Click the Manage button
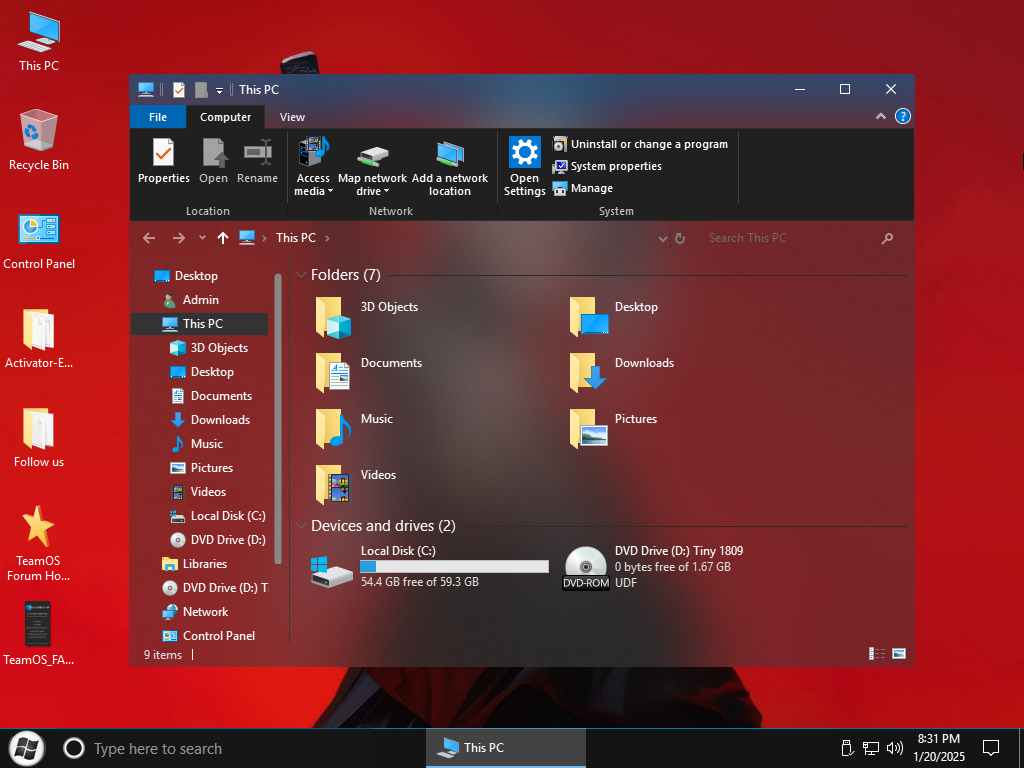 (x=583, y=188)
